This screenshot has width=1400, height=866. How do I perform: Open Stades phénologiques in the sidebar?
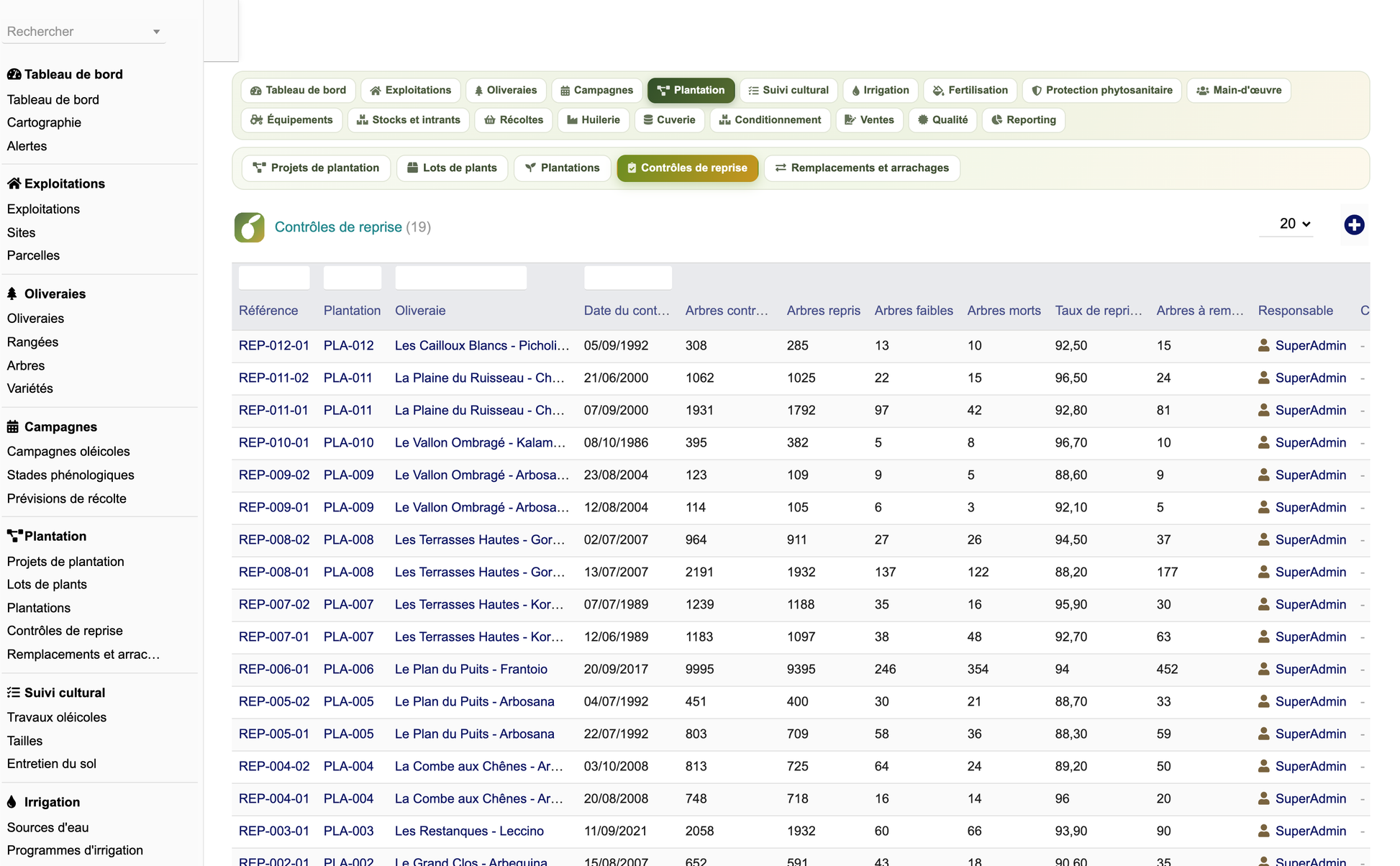point(71,475)
